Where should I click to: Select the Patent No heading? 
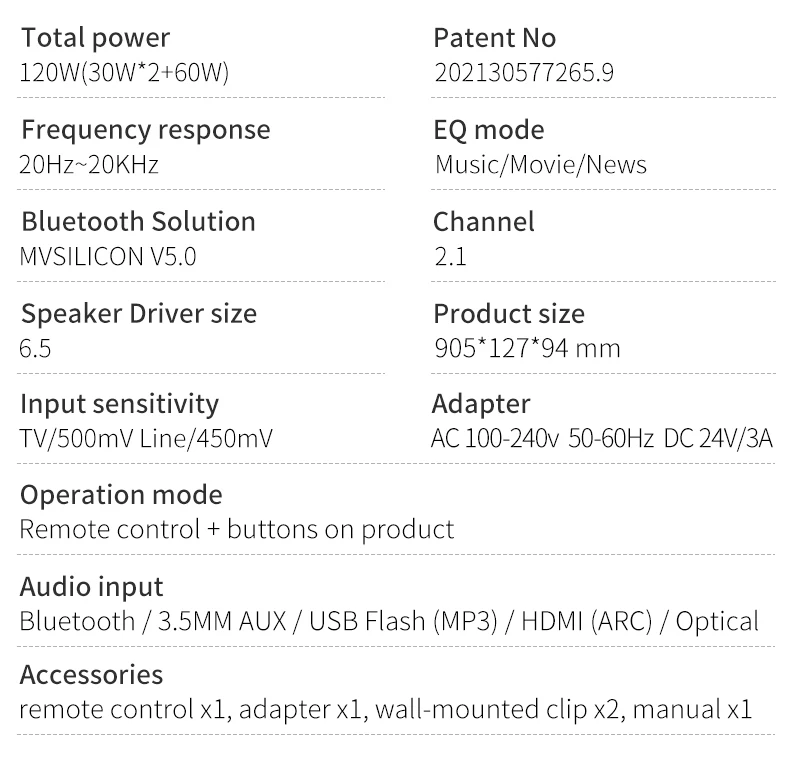[x=494, y=39]
